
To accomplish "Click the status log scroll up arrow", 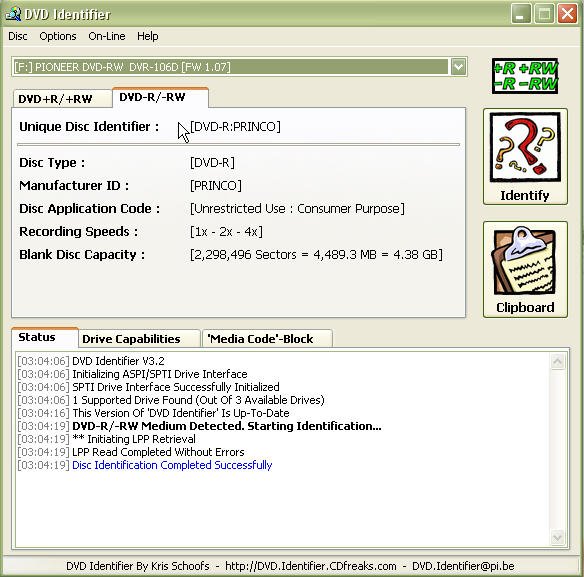I will 558,361.
